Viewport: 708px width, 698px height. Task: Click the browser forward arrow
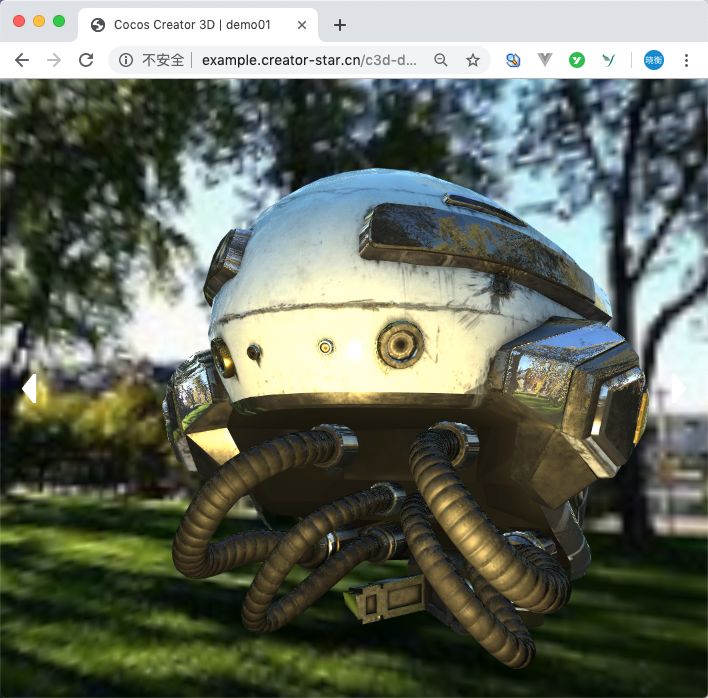pos(54,60)
